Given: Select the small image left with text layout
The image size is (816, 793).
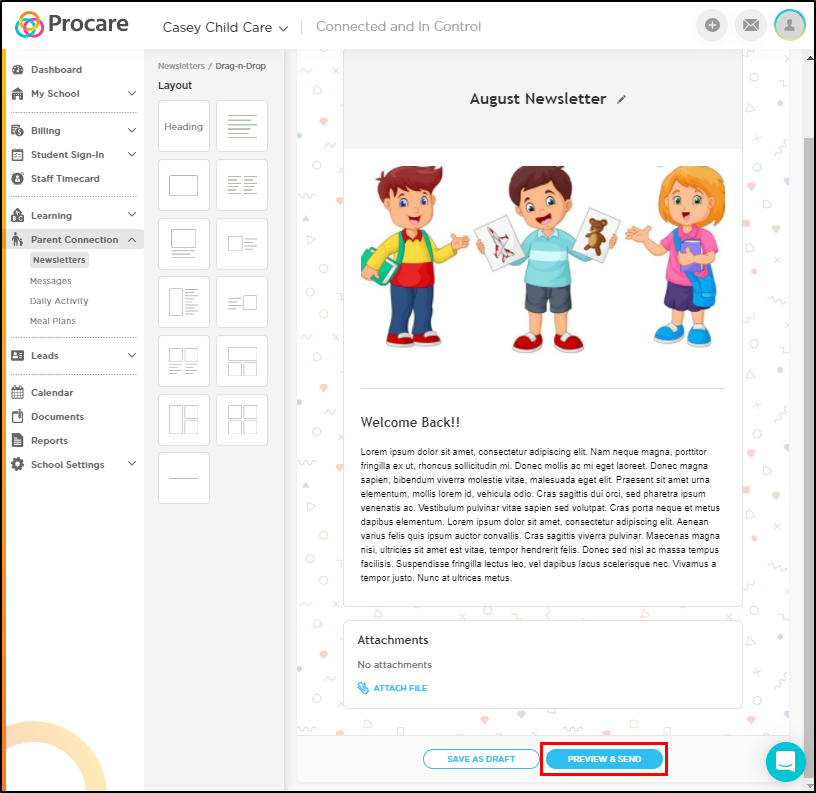Looking at the screenshot, I should (x=242, y=244).
